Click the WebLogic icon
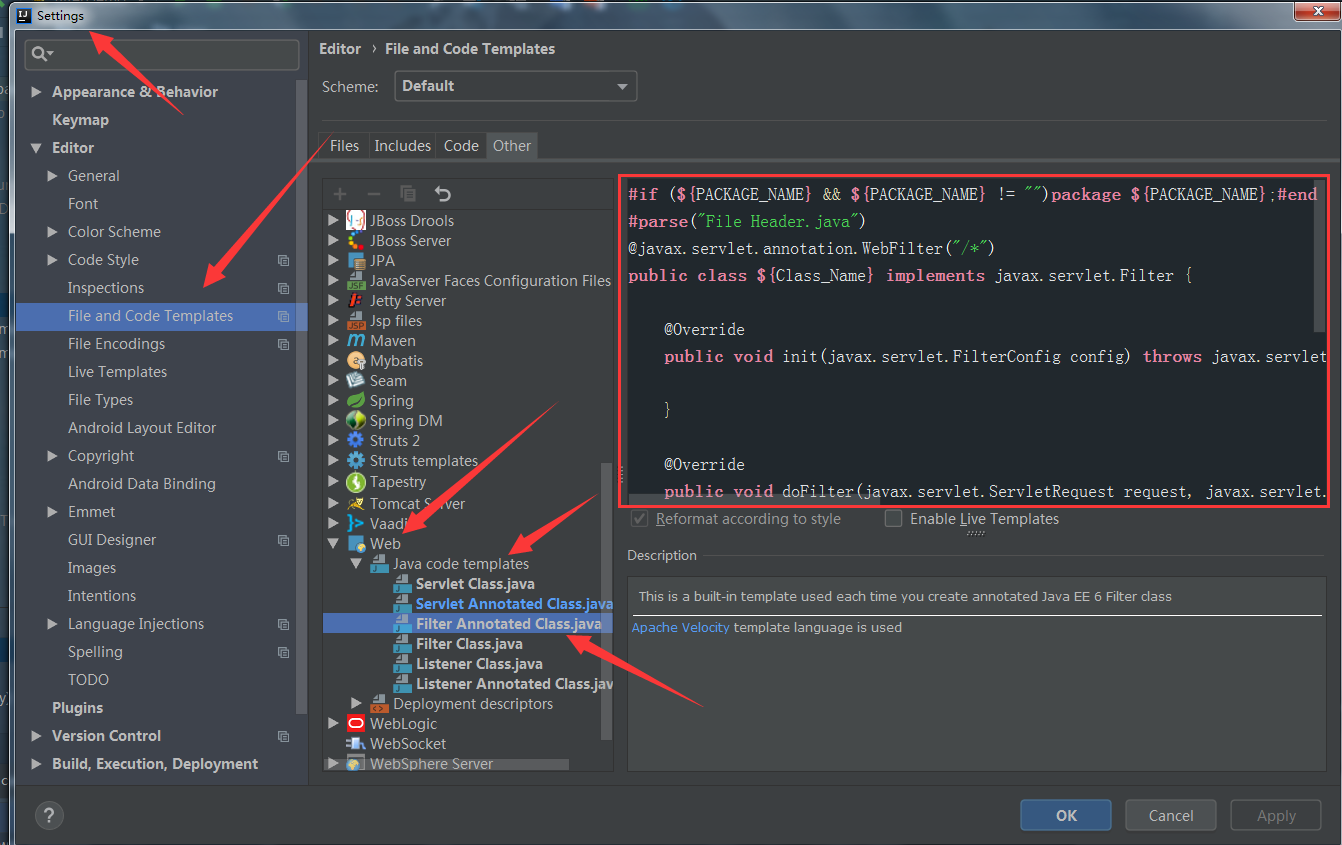Screen dimensions: 1342x845 click(x=355, y=723)
